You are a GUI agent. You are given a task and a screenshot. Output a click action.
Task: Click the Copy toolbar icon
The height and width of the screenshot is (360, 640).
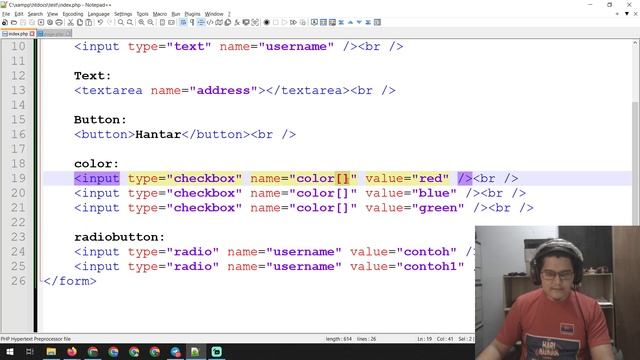[80, 22]
